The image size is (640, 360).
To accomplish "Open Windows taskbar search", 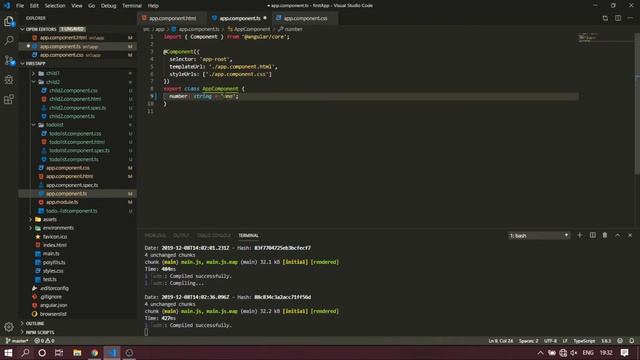I will (x=25, y=353).
